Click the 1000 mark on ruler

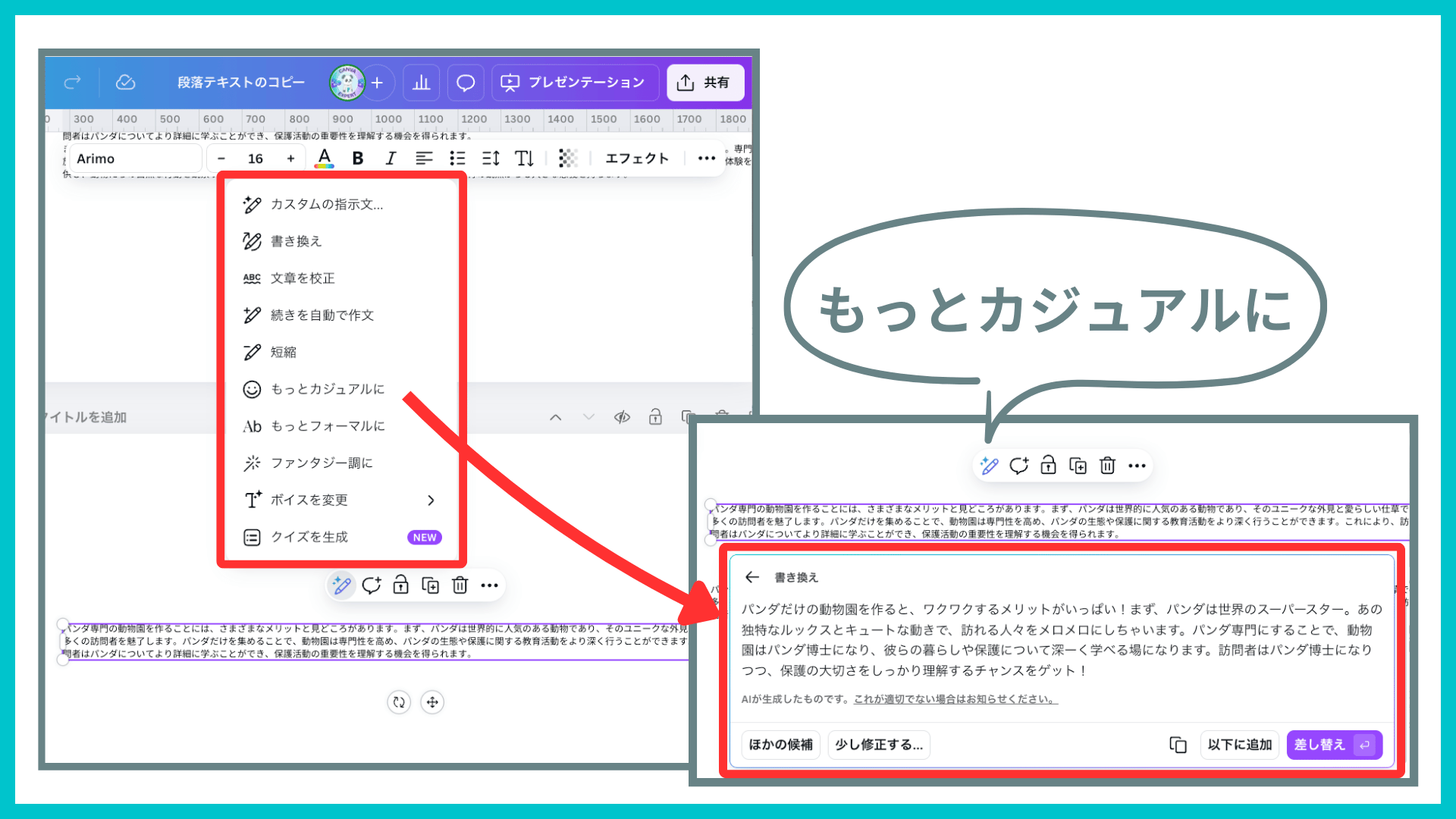(x=388, y=119)
